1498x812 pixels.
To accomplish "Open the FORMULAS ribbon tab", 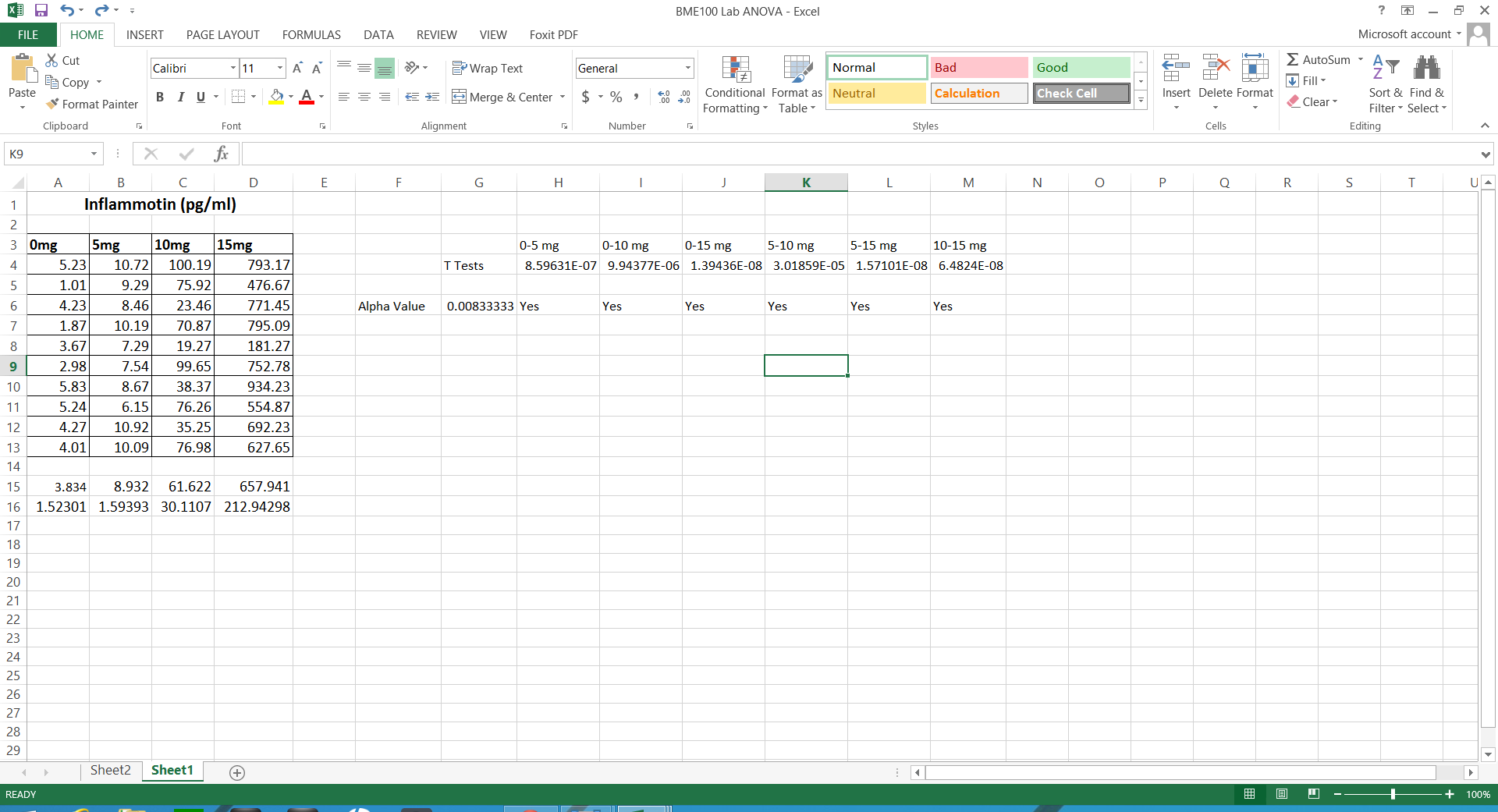I will coord(311,34).
